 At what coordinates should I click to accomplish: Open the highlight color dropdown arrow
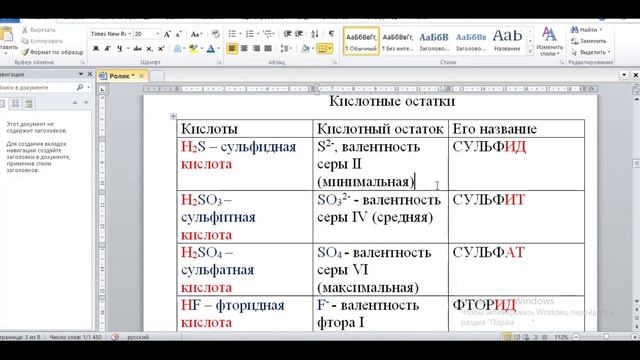[x=201, y=49]
